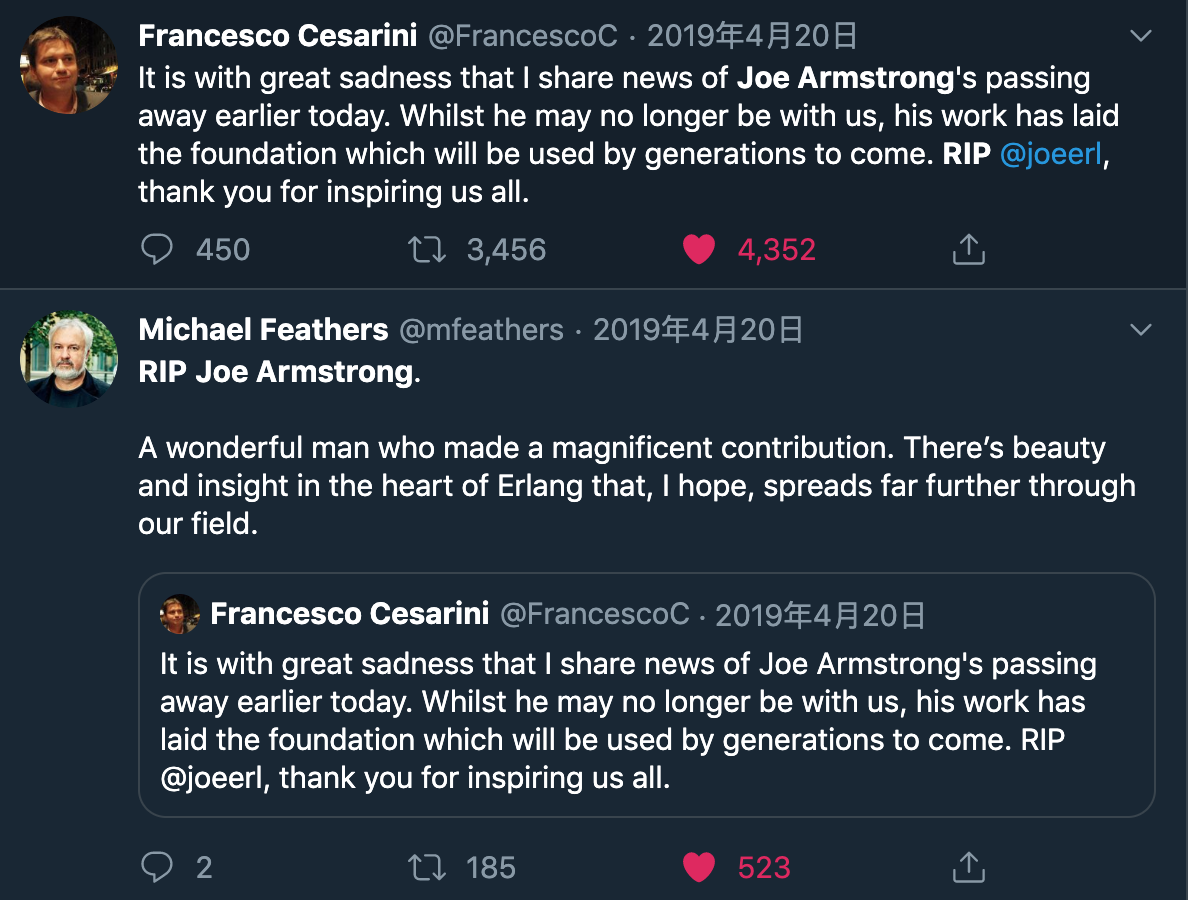Open more options chevron on Francesco's tweet
This screenshot has width=1188, height=900.
pos(1140,36)
